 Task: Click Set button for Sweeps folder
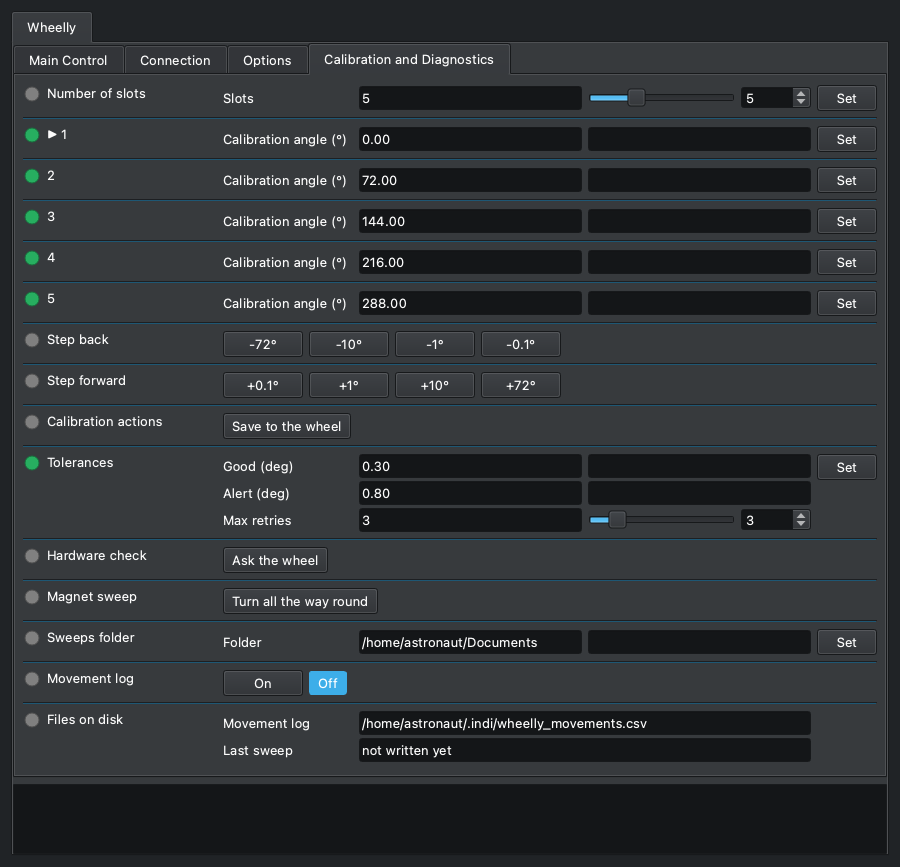click(846, 642)
